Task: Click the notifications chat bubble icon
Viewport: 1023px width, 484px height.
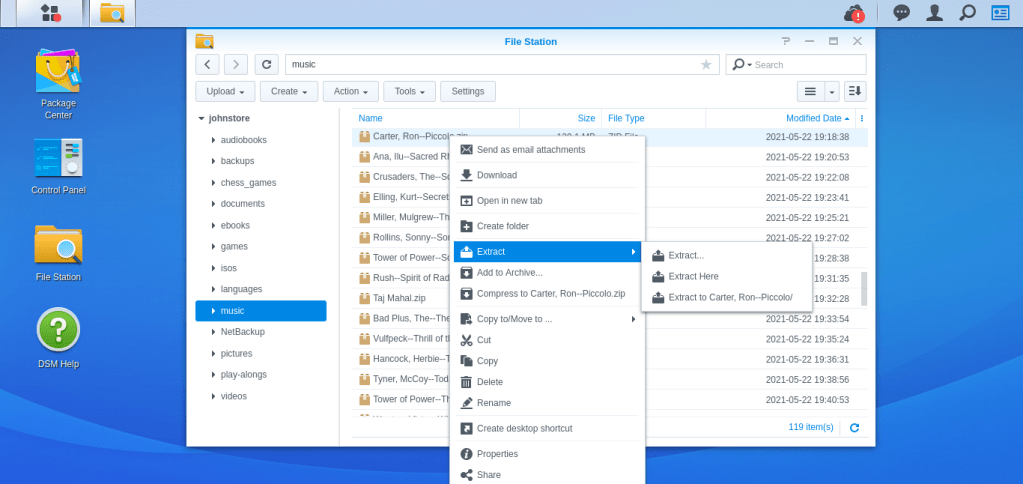Action: [901, 13]
